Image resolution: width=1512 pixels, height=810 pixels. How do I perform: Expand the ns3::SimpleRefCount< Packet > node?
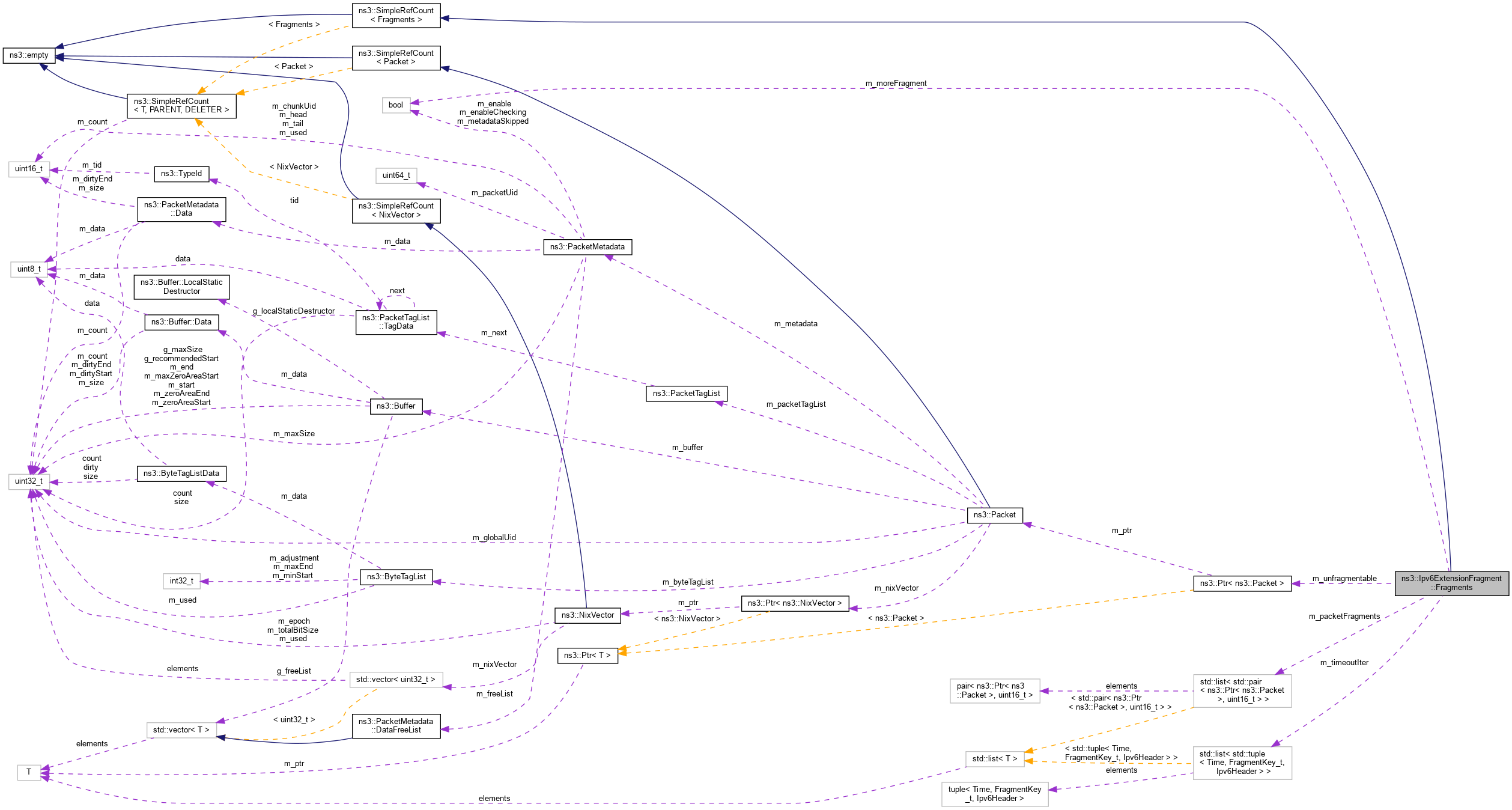[396, 58]
